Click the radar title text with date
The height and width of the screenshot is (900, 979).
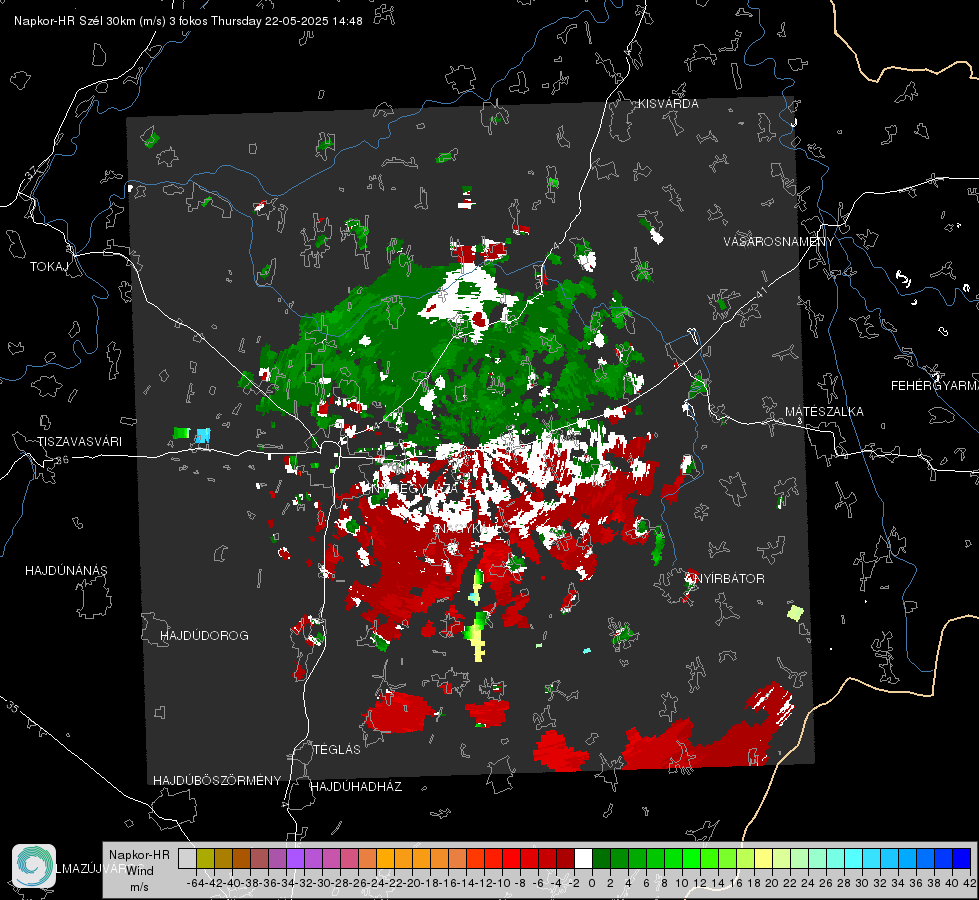[x=188, y=21]
